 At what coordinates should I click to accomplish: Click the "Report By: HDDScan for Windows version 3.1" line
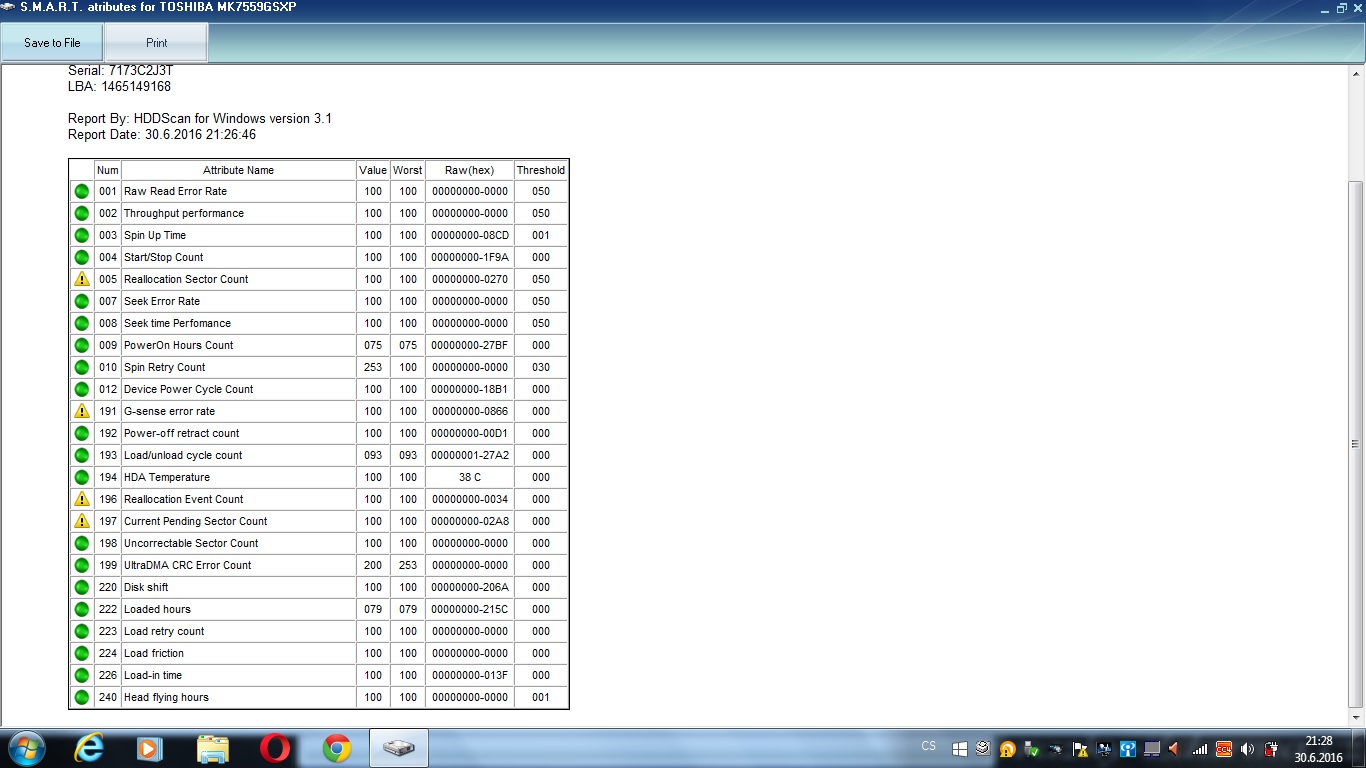pyautogui.click(x=200, y=118)
